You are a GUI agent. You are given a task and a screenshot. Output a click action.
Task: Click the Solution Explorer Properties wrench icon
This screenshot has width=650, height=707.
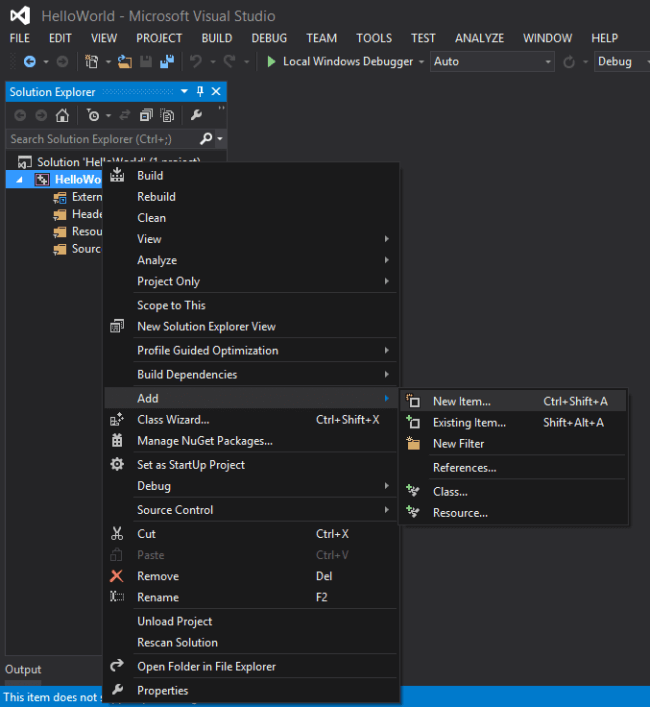tap(196, 115)
